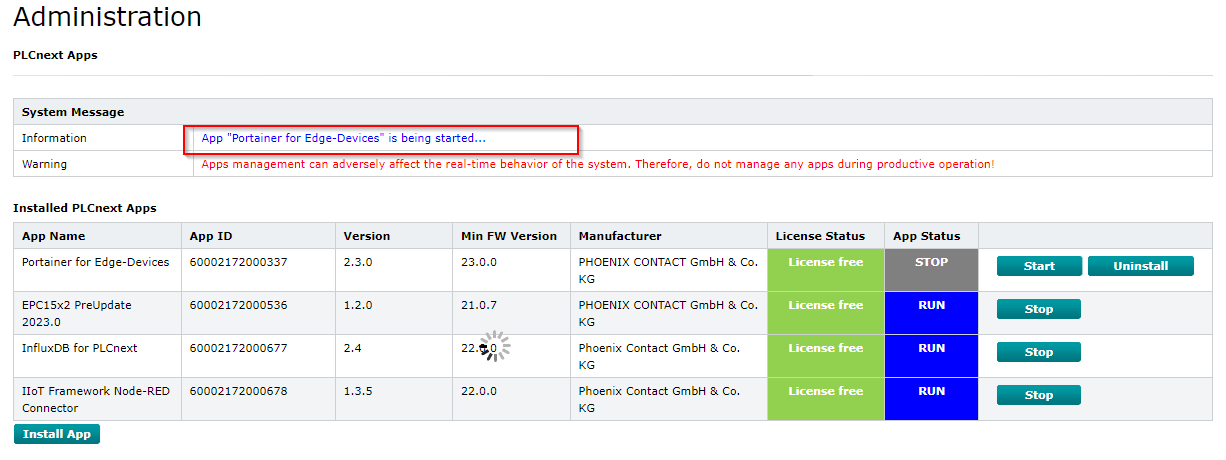Click Portainer manufacturer PHOENIX CONTACT GmbH cell

pos(668,270)
